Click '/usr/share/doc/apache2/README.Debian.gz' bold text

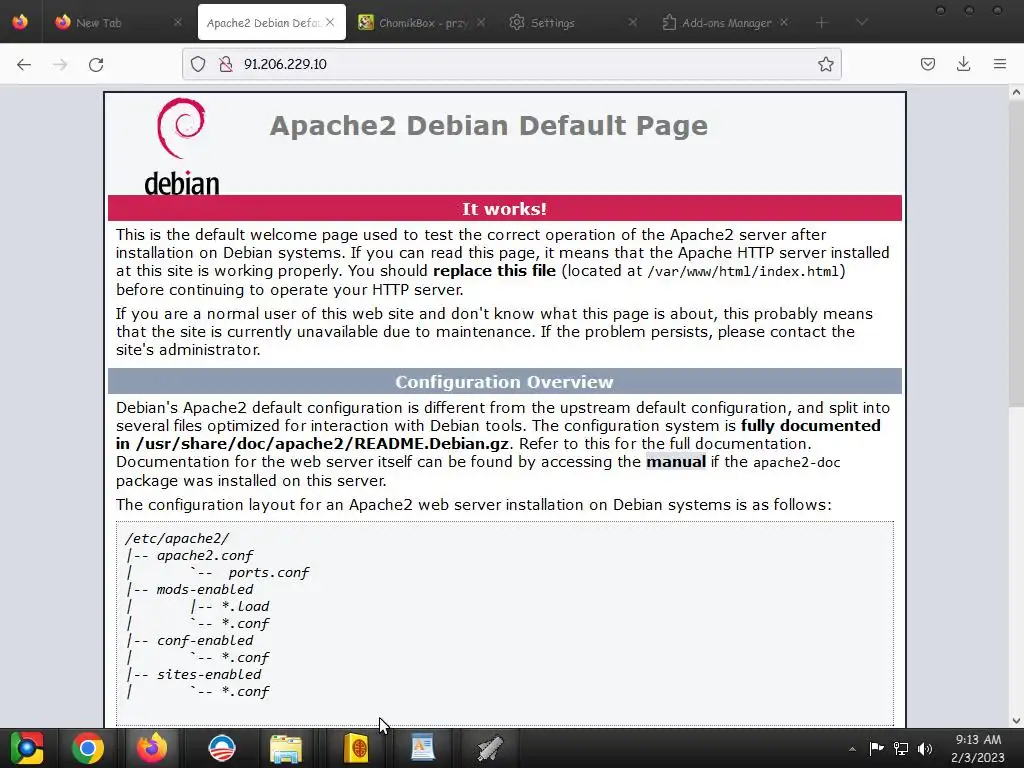click(x=322, y=444)
